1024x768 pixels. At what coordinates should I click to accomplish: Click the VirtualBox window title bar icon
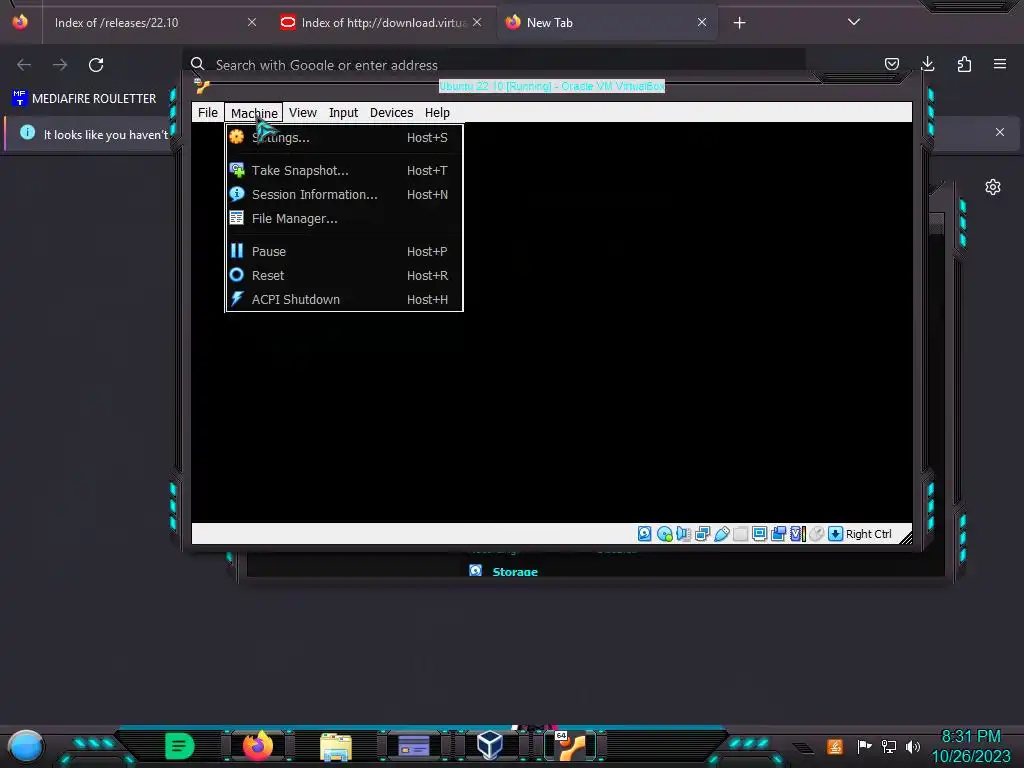click(202, 86)
